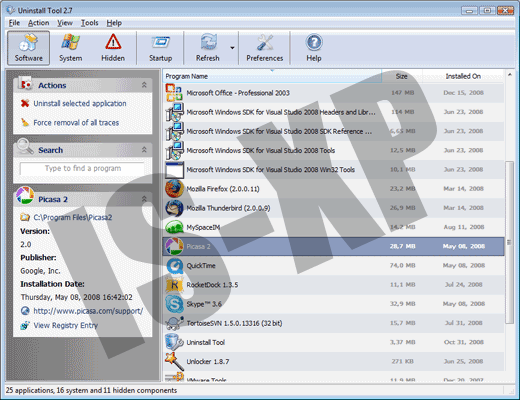Click the globe icon beside support URL
The image size is (520, 400).
25,311
